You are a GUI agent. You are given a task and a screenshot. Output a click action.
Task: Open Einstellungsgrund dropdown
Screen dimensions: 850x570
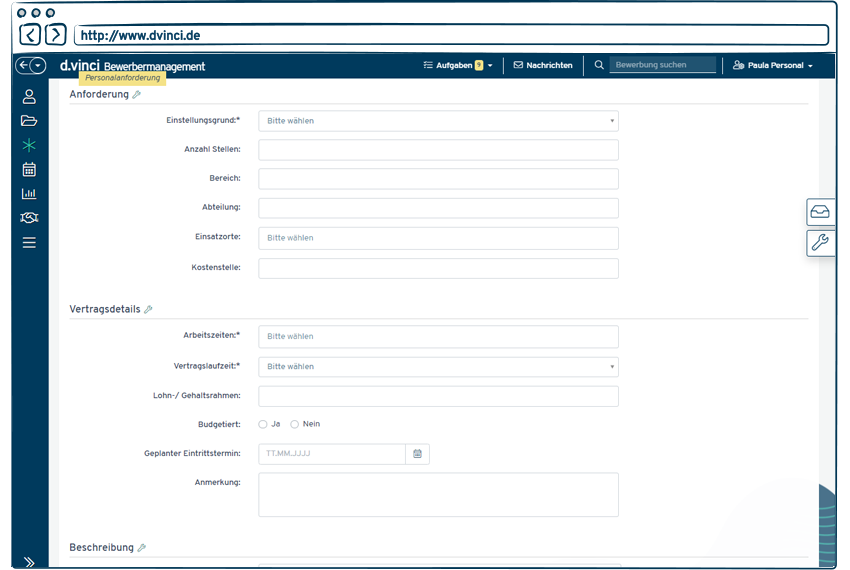(438, 121)
